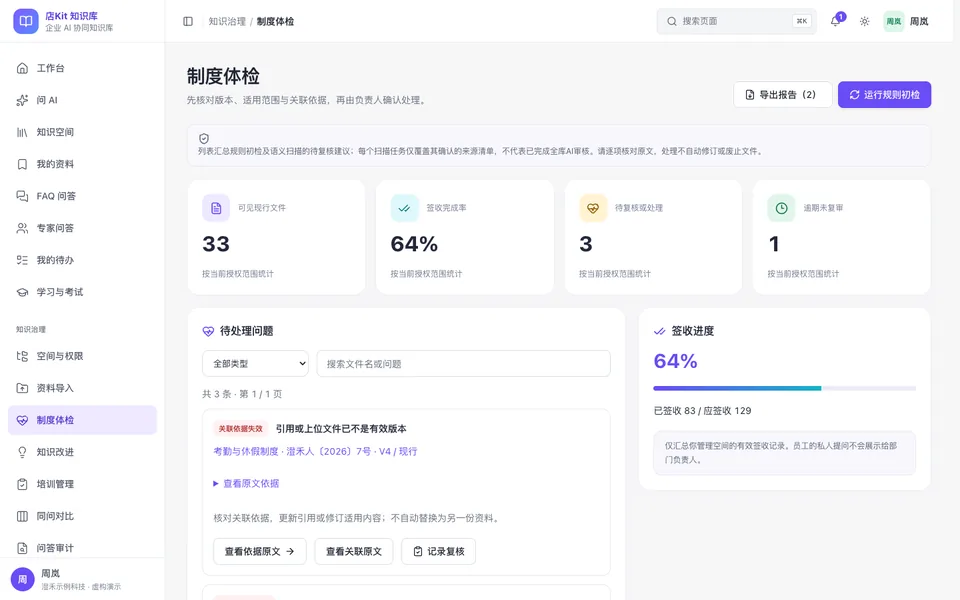Click the 待复核或处理 heart icon

click(x=593, y=208)
